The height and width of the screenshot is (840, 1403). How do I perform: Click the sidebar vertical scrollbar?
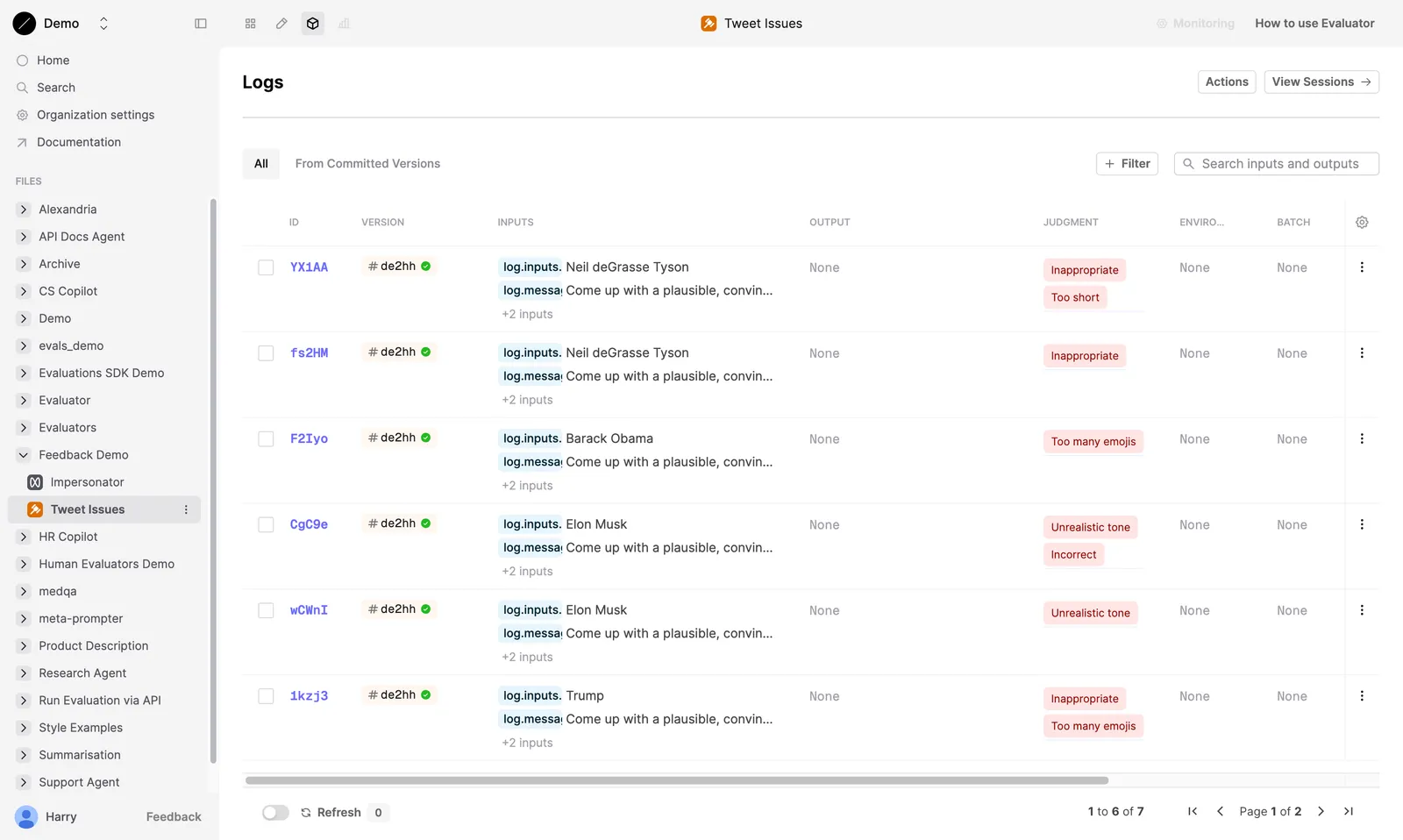click(x=213, y=481)
